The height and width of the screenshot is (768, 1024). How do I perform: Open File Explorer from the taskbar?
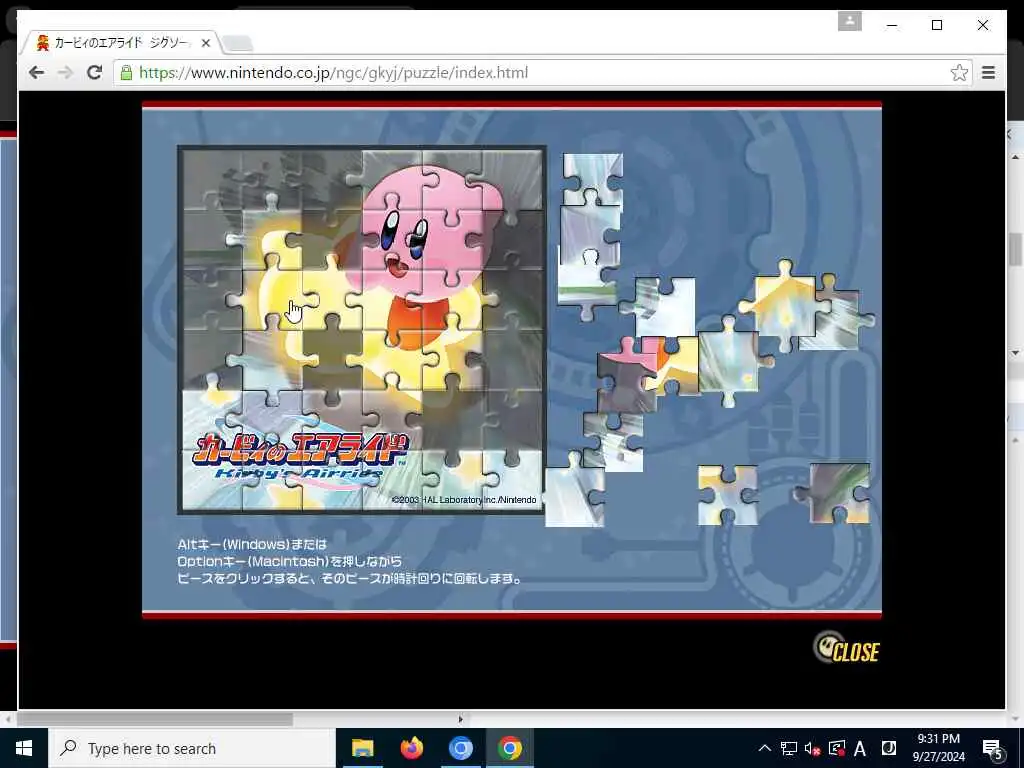point(362,748)
